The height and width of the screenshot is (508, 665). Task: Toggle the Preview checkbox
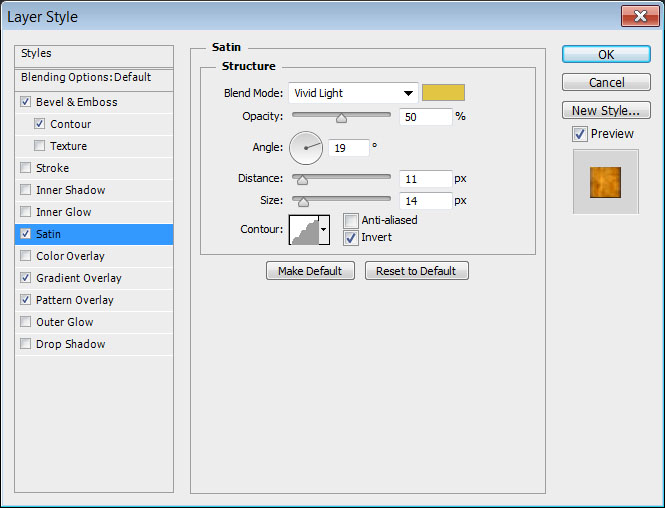point(580,134)
